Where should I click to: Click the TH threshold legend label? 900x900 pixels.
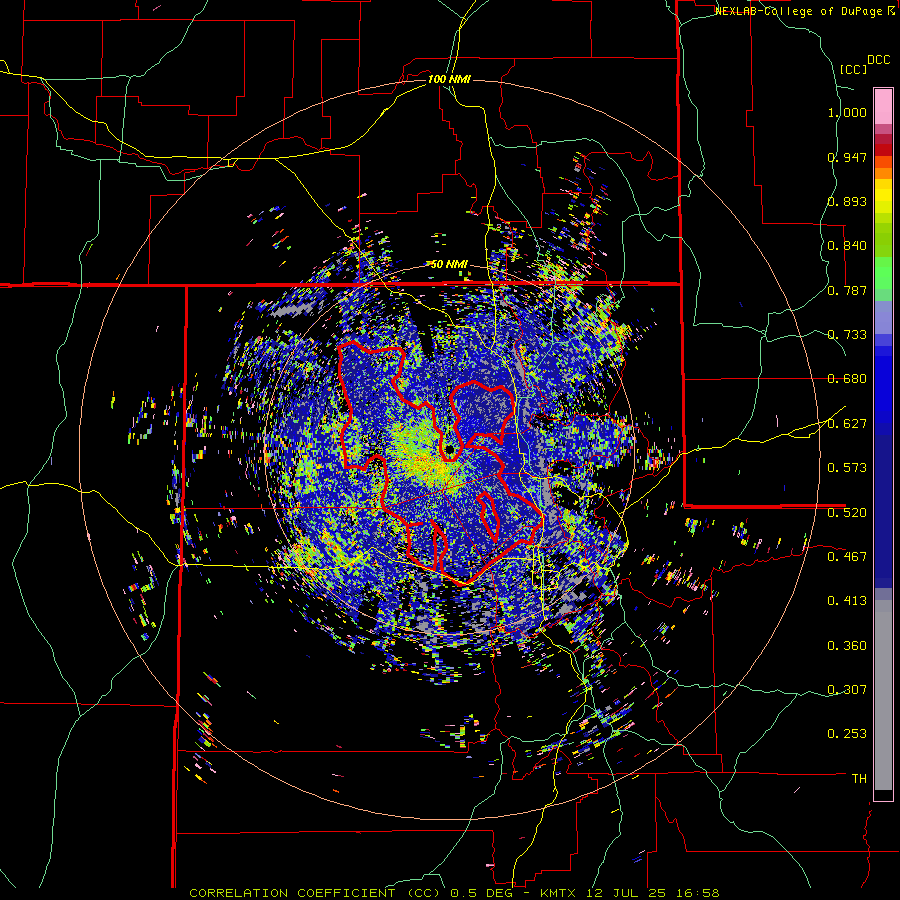(x=859, y=778)
